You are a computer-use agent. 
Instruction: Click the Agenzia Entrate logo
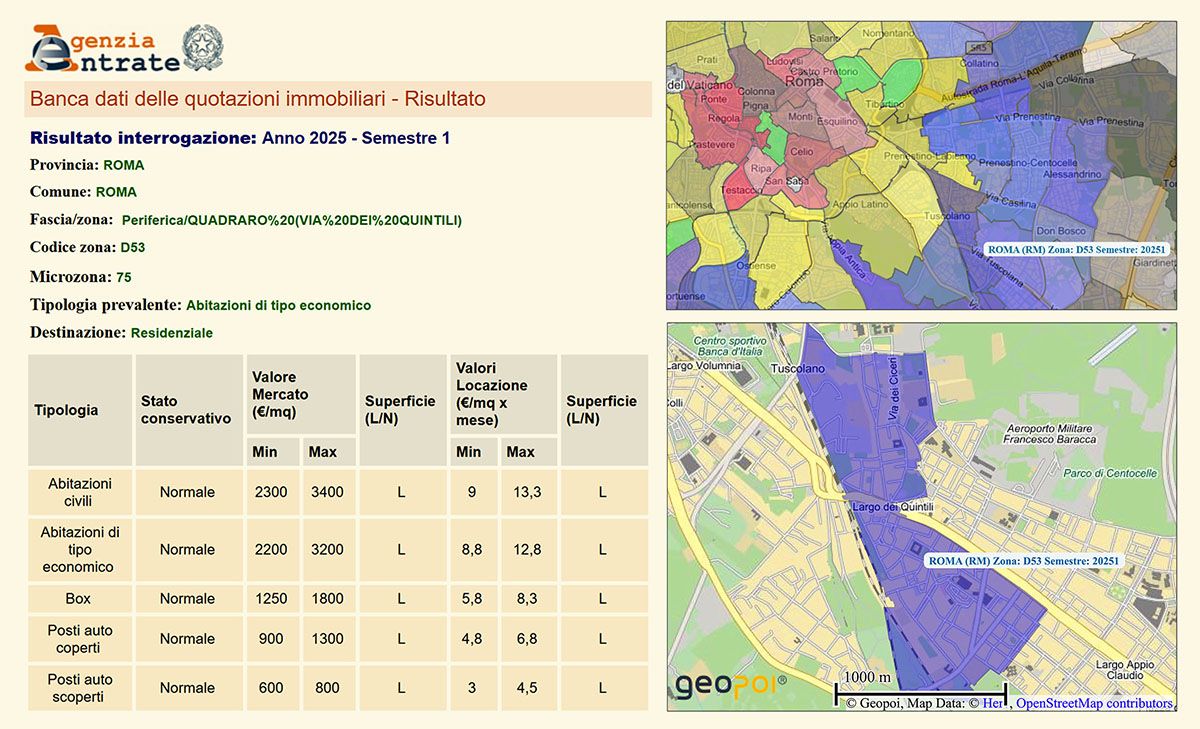[x=102, y=49]
